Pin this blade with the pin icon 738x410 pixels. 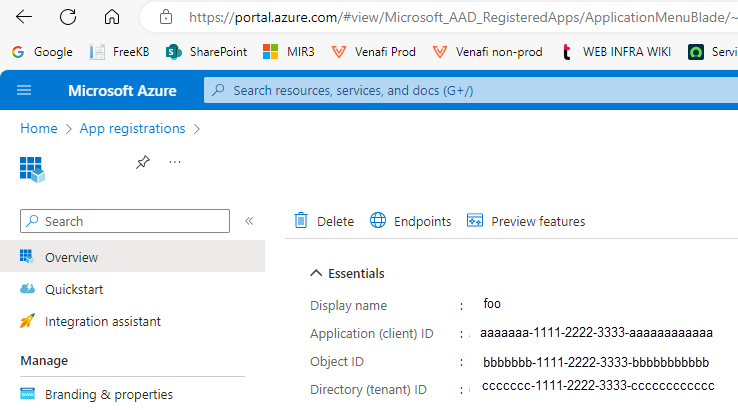[x=143, y=162]
